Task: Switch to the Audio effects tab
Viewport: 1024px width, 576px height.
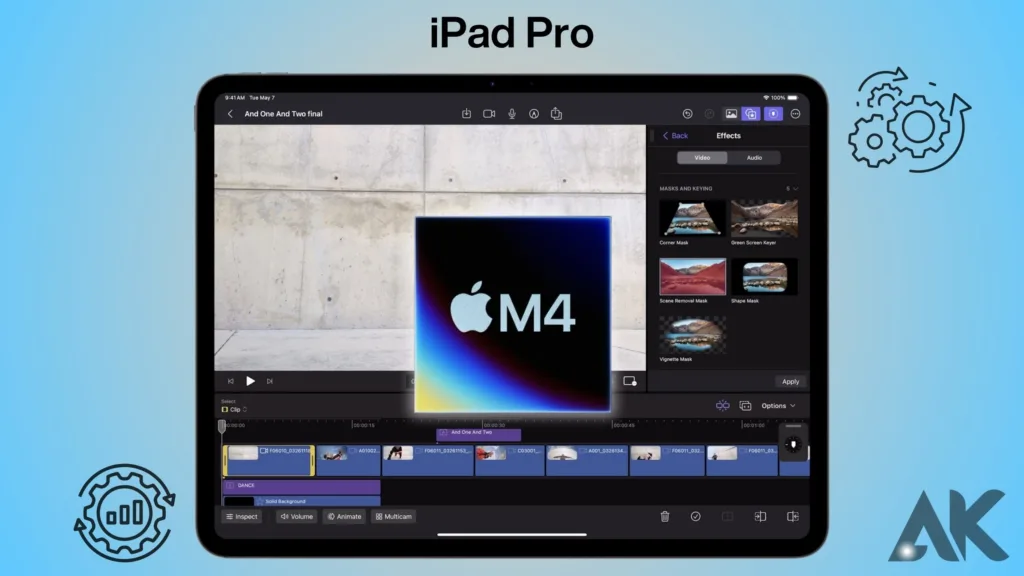Action: (x=754, y=158)
